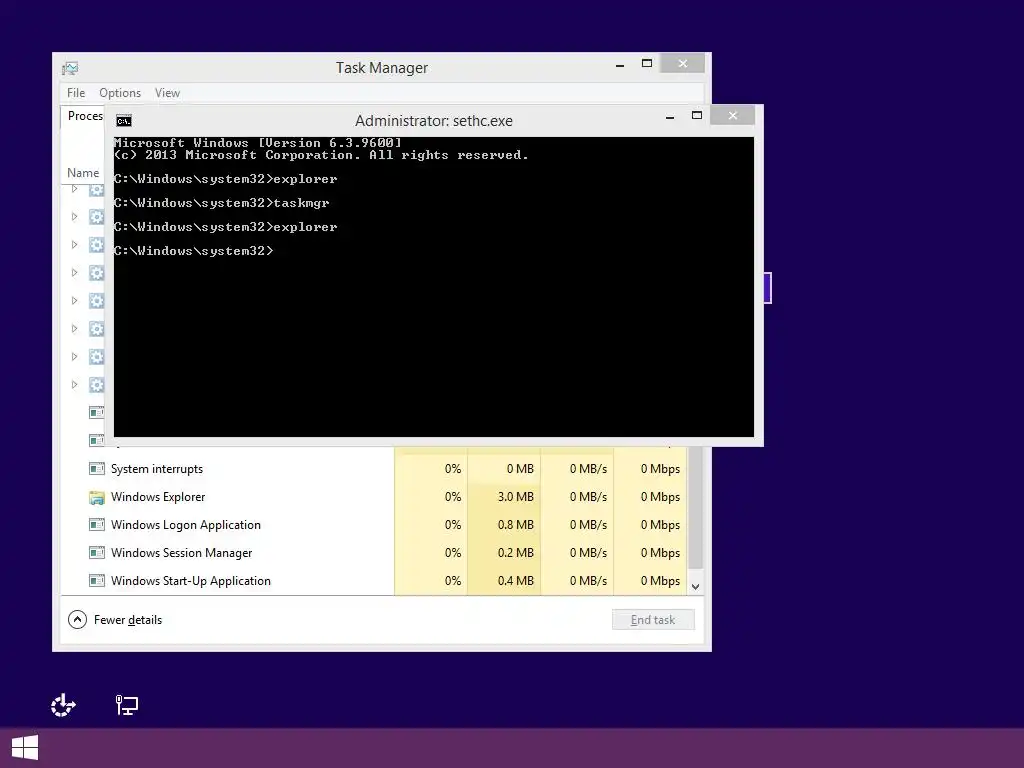Click the 0.8 MB memory value

(x=515, y=525)
